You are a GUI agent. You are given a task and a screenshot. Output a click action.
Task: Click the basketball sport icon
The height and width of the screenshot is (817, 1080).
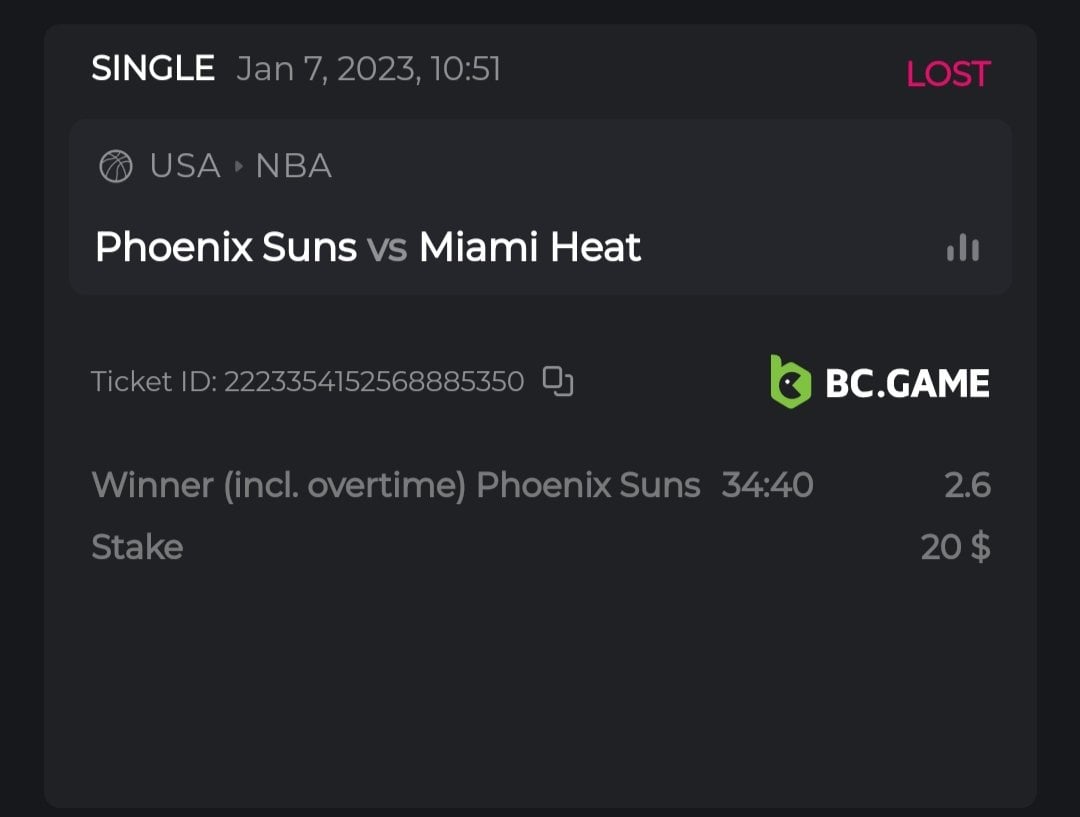point(116,166)
